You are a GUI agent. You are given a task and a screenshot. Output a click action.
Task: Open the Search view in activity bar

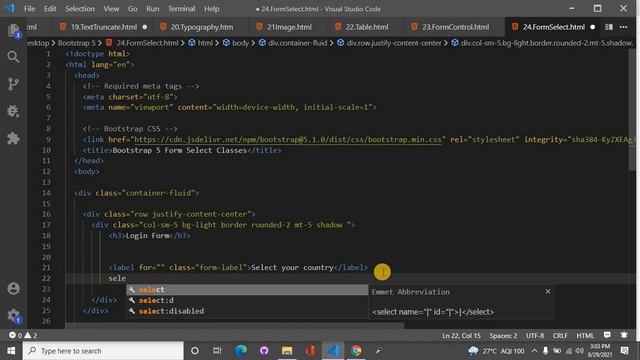pos(13,57)
